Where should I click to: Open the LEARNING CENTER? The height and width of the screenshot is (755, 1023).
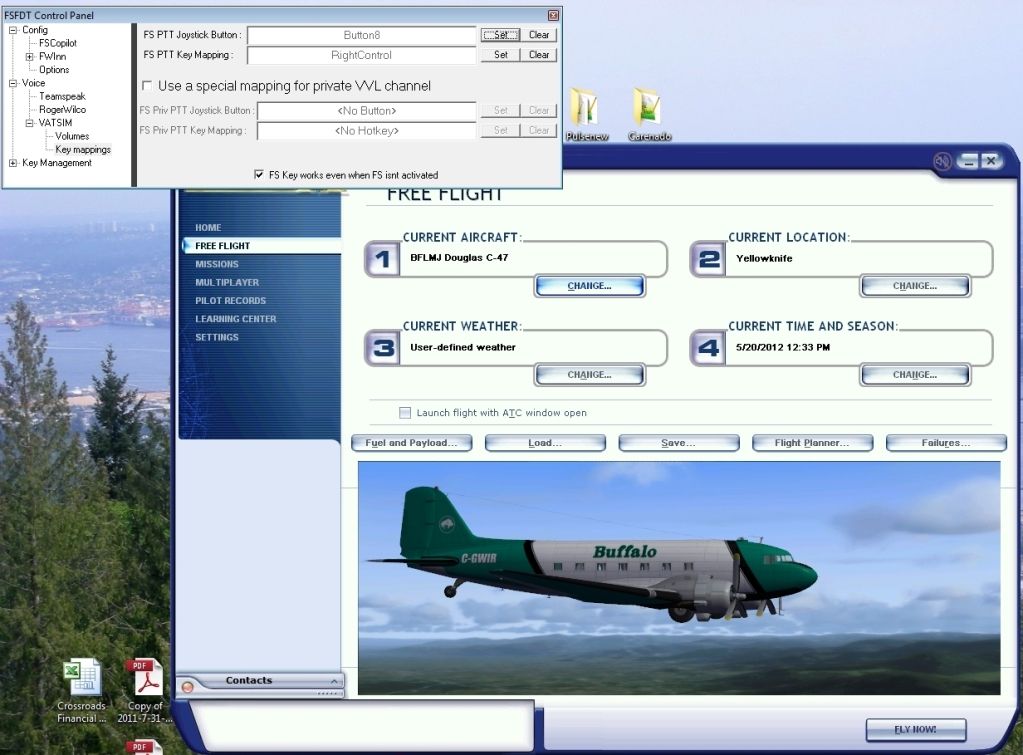[x=236, y=319]
